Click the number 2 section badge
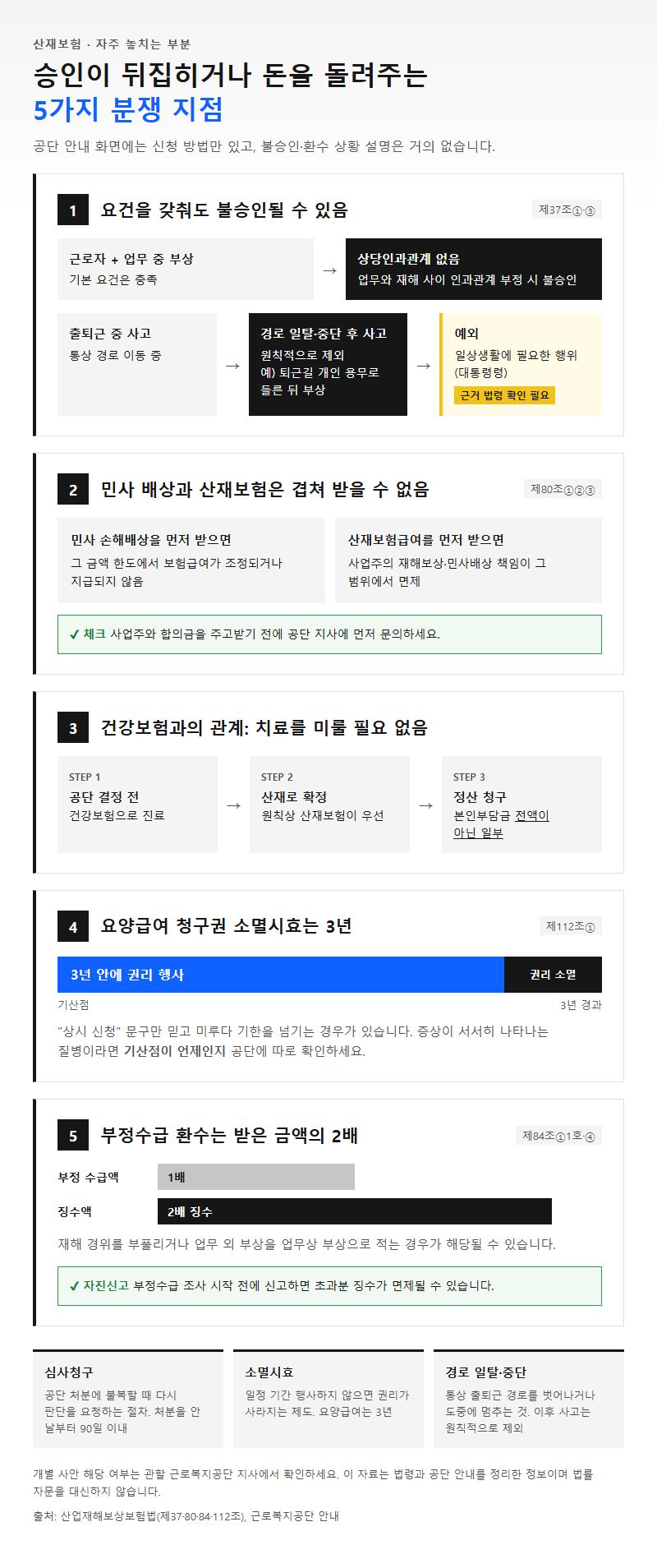 73,490
